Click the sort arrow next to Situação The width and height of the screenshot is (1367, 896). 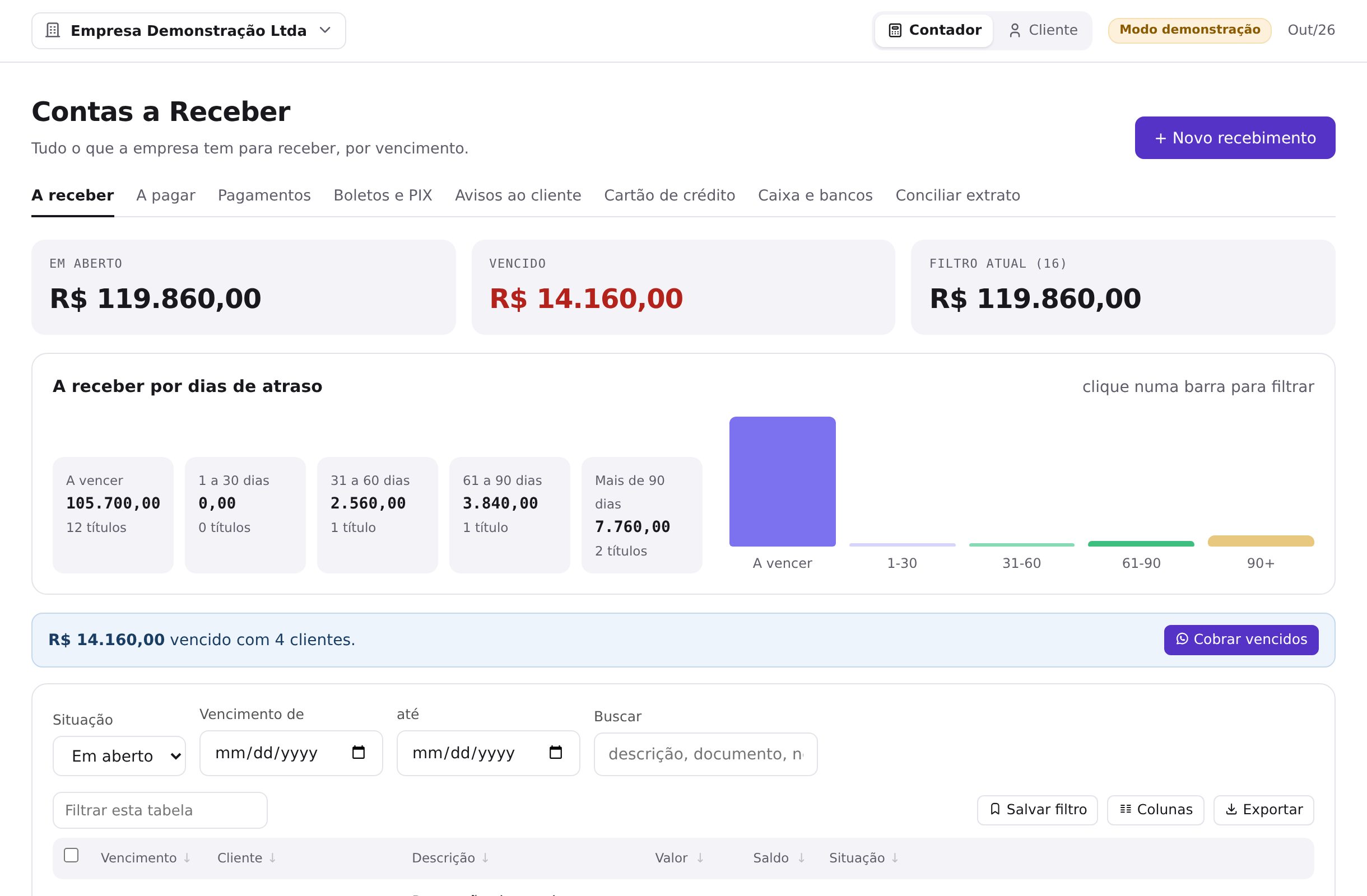tap(895, 858)
